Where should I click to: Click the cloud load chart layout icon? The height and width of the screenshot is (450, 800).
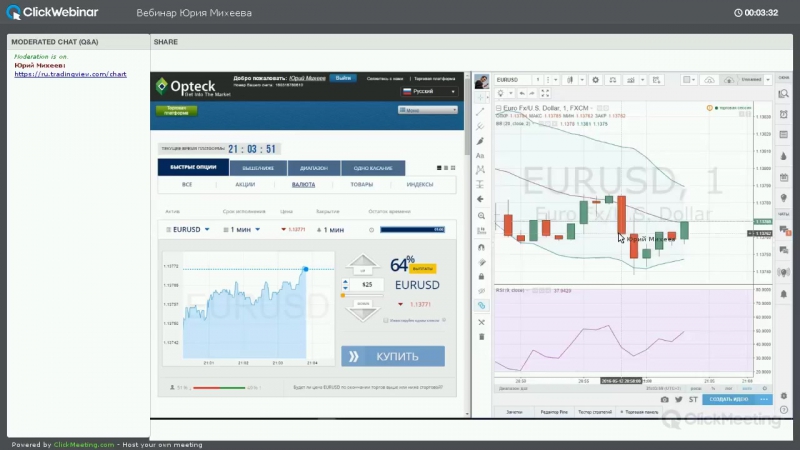710,80
